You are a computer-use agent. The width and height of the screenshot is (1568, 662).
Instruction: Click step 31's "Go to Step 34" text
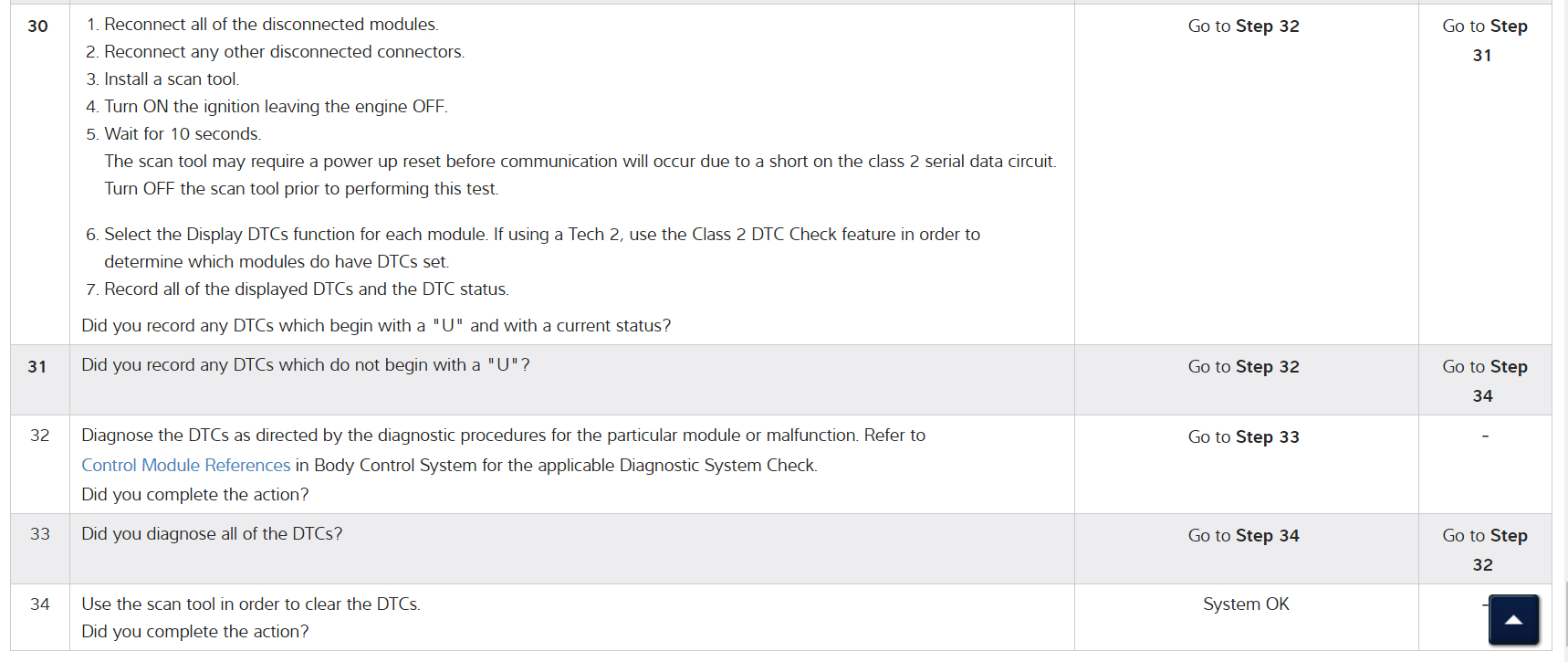point(1484,381)
